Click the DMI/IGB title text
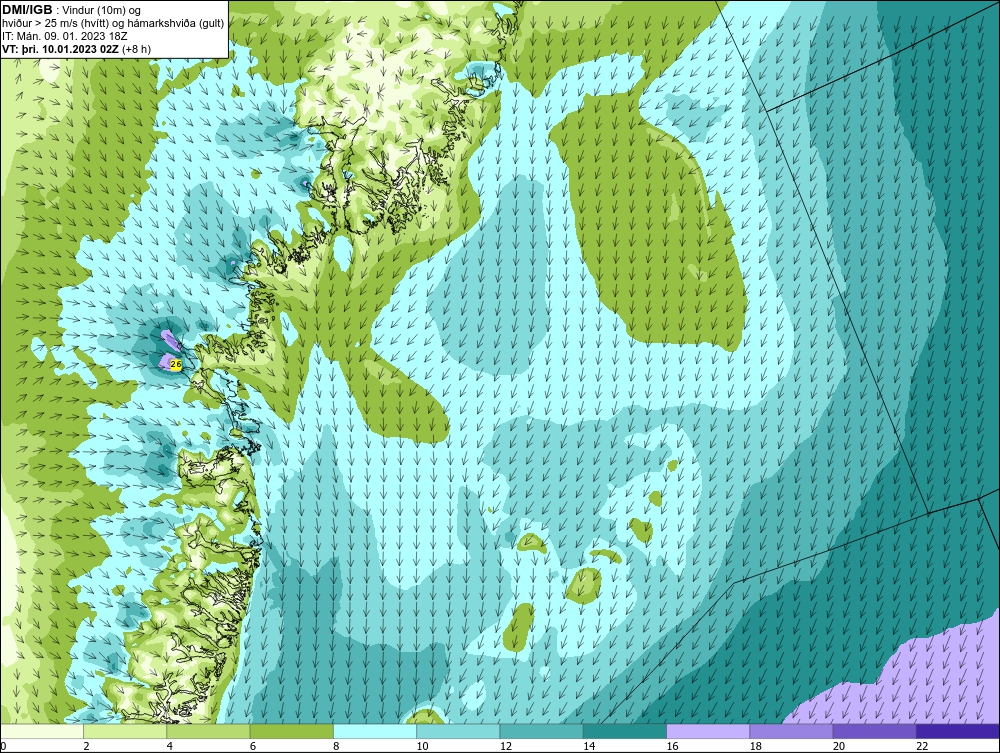 (x=27, y=10)
